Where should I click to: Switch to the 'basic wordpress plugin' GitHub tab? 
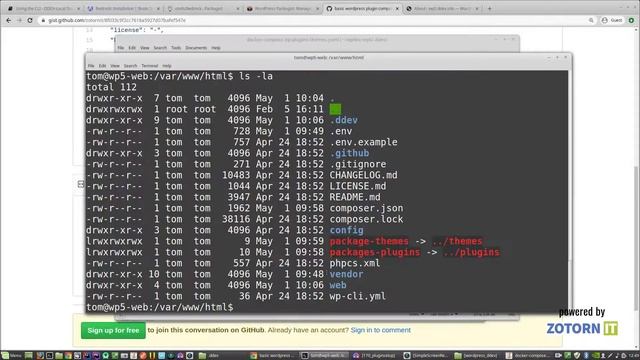(x=362, y=8)
